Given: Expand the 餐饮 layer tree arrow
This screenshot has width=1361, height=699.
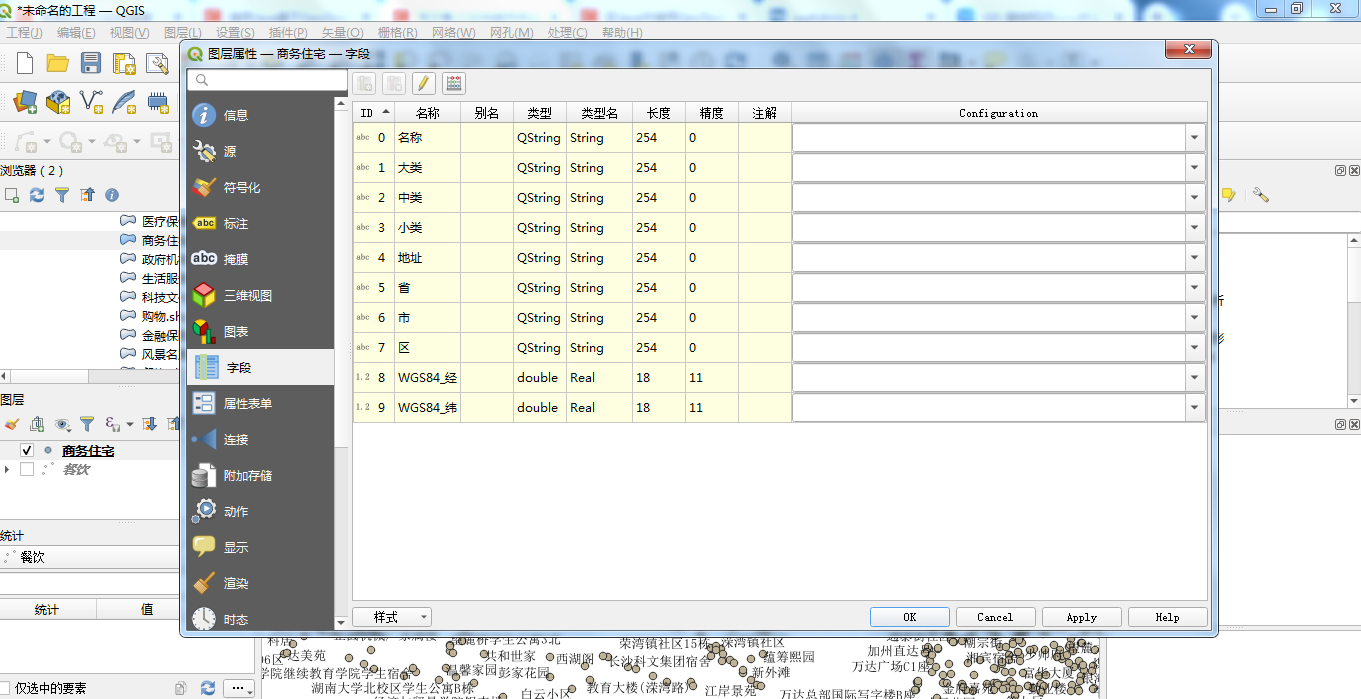Looking at the screenshot, I should (x=8, y=469).
